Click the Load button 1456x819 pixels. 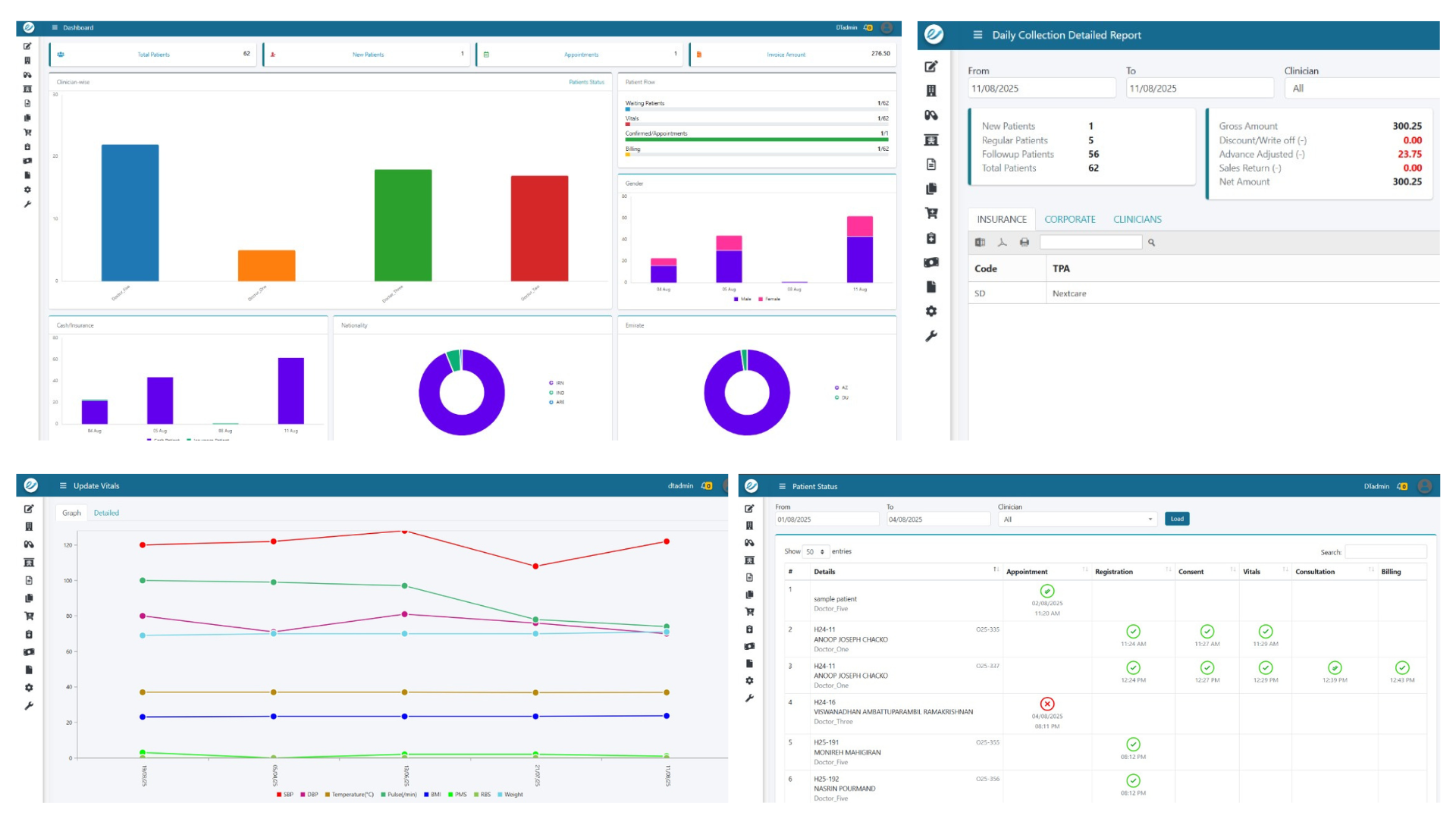pyautogui.click(x=1176, y=519)
